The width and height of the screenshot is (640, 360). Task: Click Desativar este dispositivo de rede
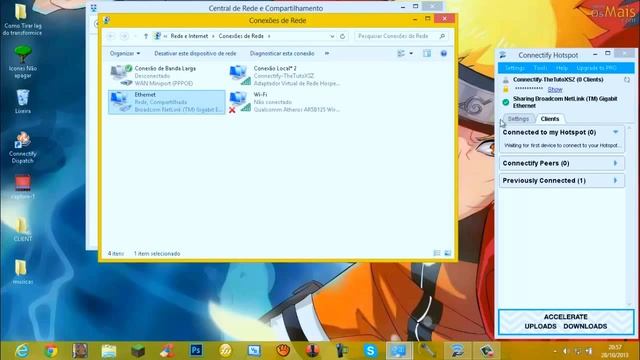pos(195,53)
